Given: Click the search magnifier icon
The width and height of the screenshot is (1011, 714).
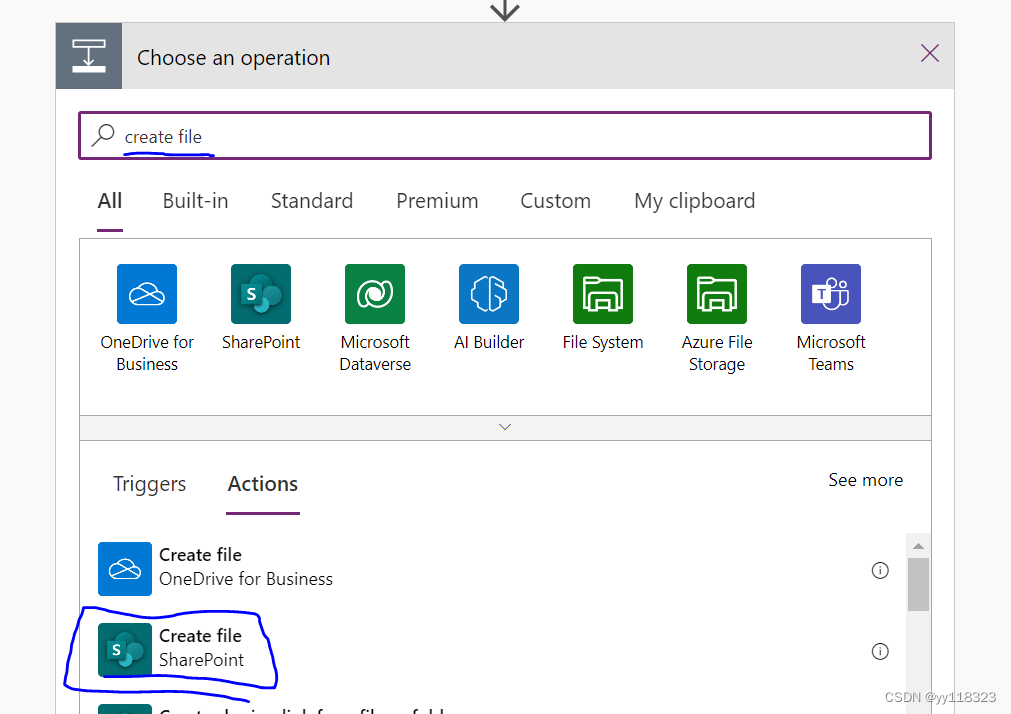Looking at the screenshot, I should click(x=103, y=135).
